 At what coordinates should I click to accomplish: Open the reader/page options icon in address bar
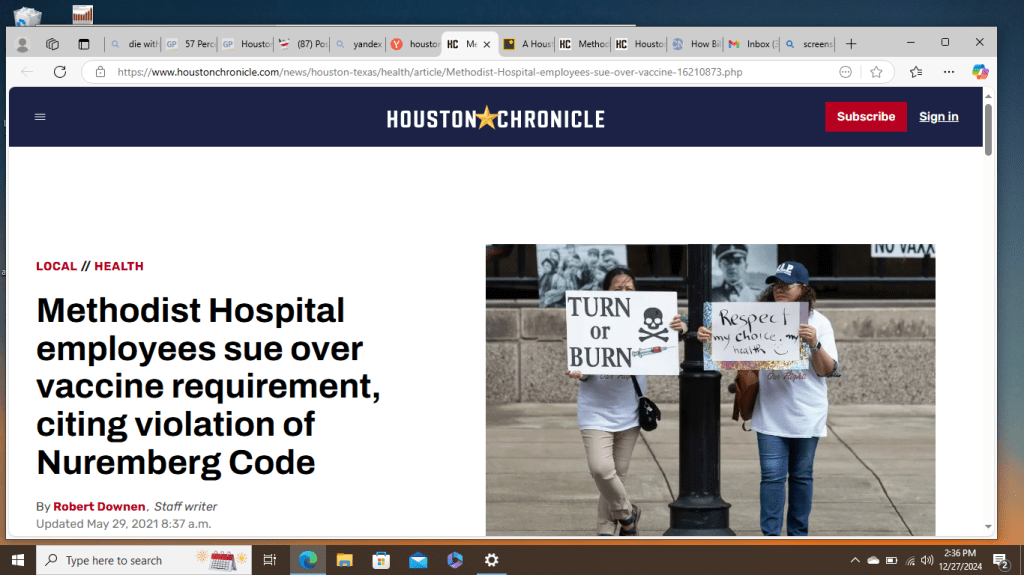tap(846, 72)
